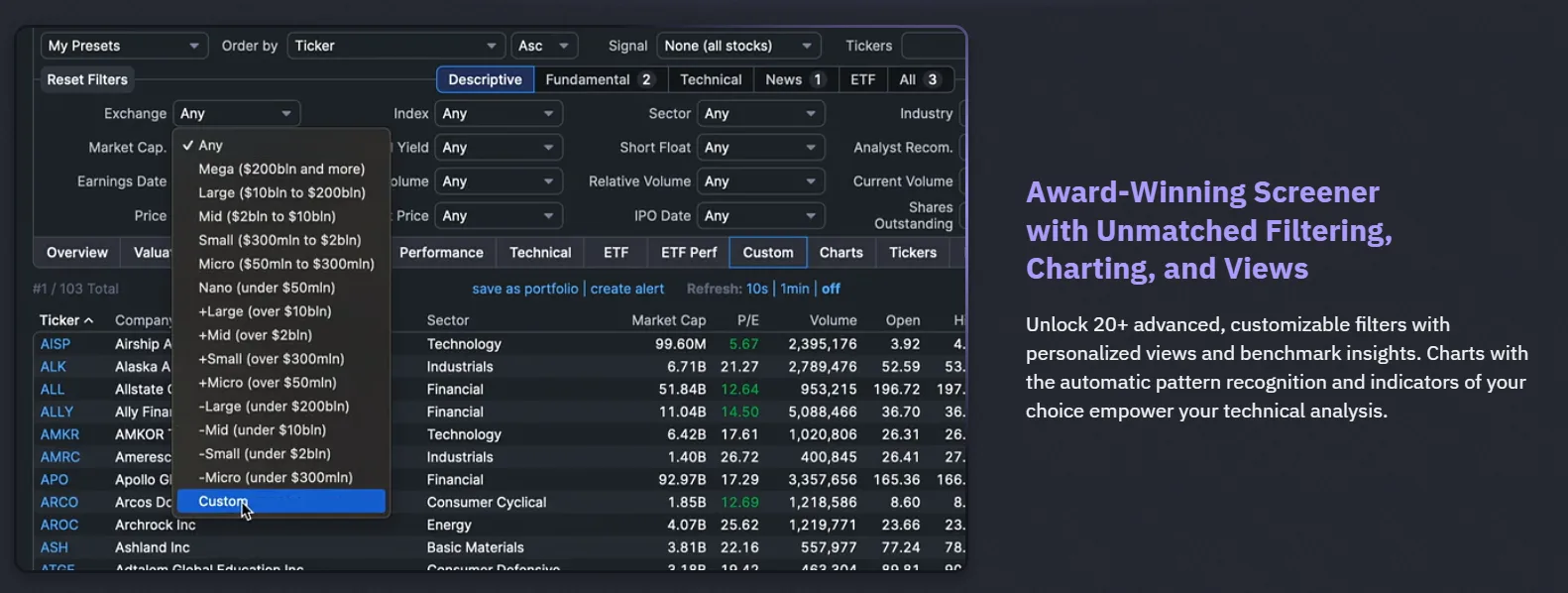
Task: Open the APO ticker link
Action: click(x=55, y=480)
